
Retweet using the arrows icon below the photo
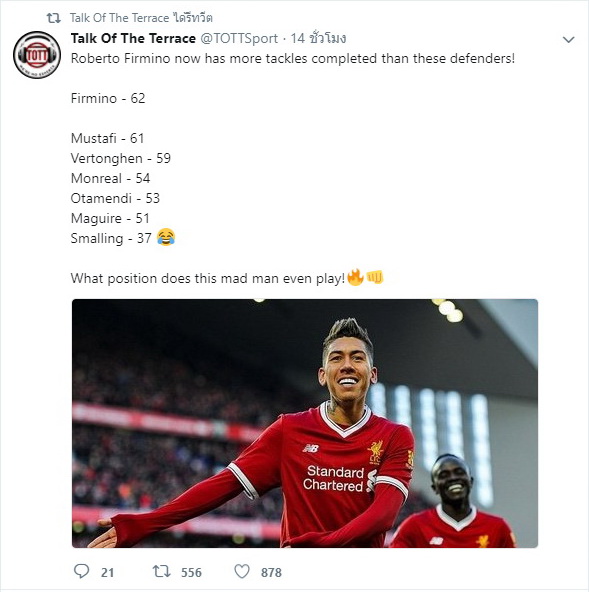coord(161,571)
